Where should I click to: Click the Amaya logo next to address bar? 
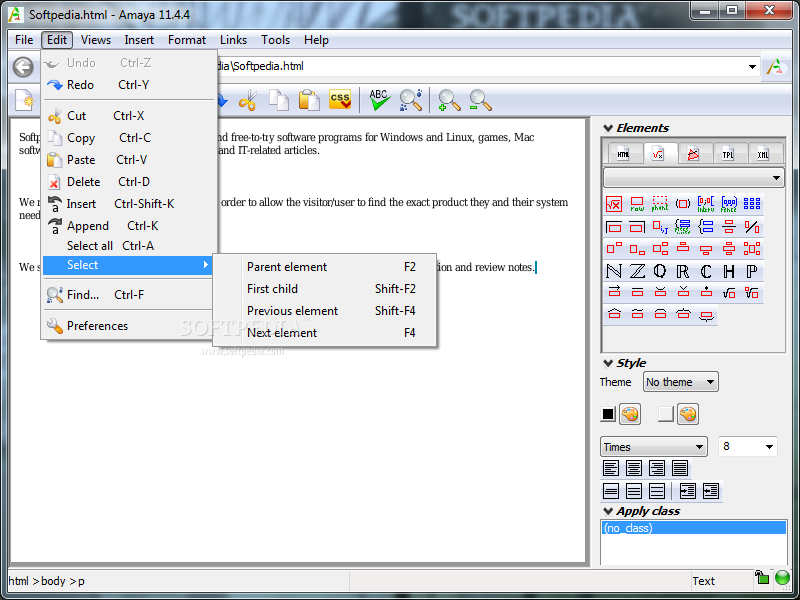(775, 67)
